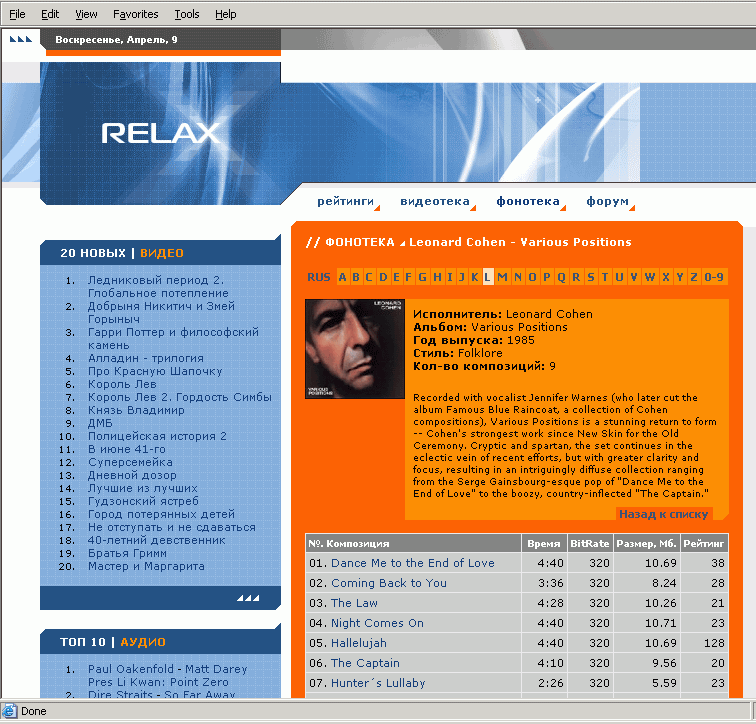The width and height of the screenshot is (756, 724).
Task: Click the 'Назад к списку' back link
Action: (663, 514)
